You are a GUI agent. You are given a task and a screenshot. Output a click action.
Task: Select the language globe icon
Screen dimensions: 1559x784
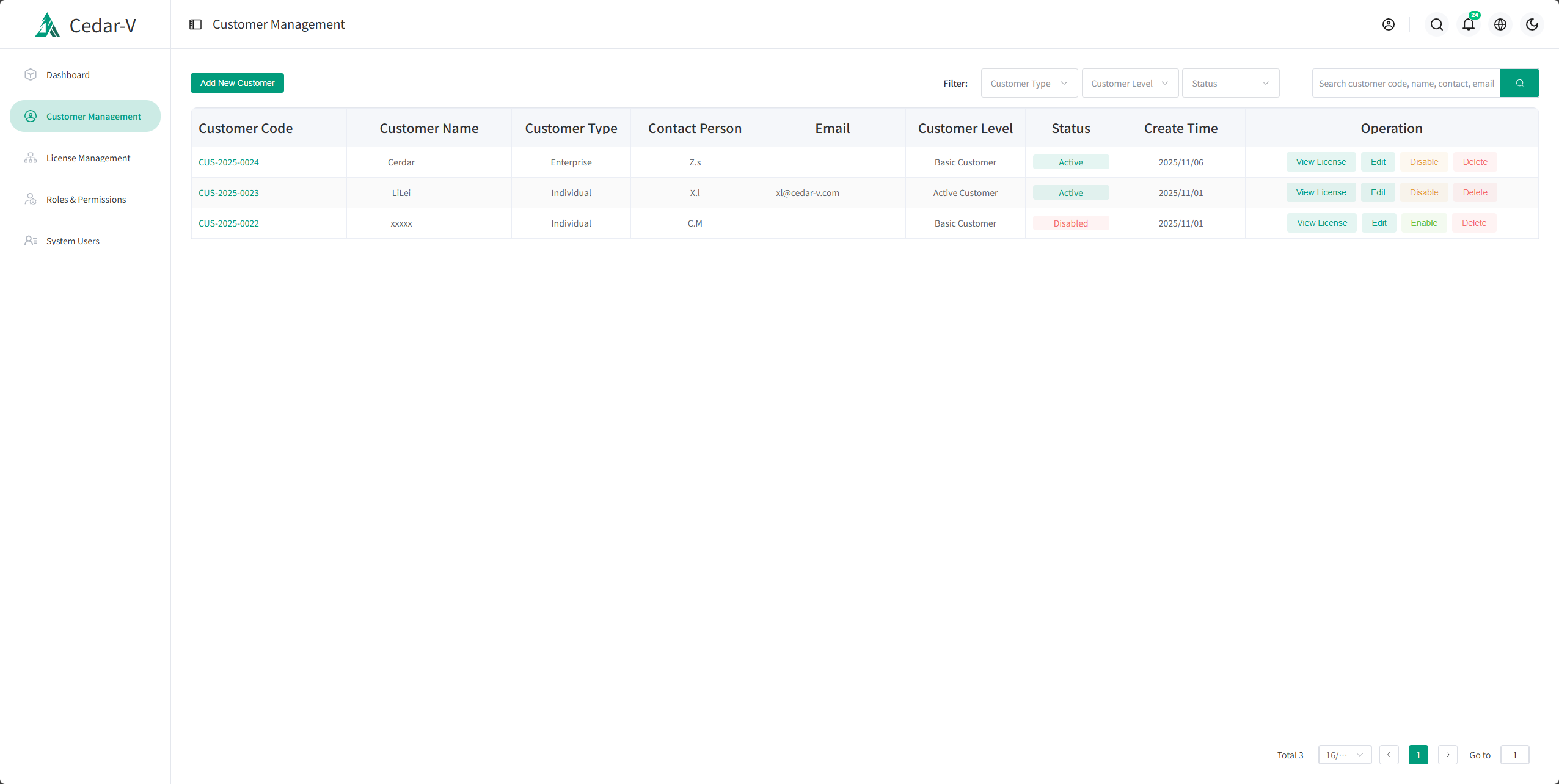coord(1500,24)
